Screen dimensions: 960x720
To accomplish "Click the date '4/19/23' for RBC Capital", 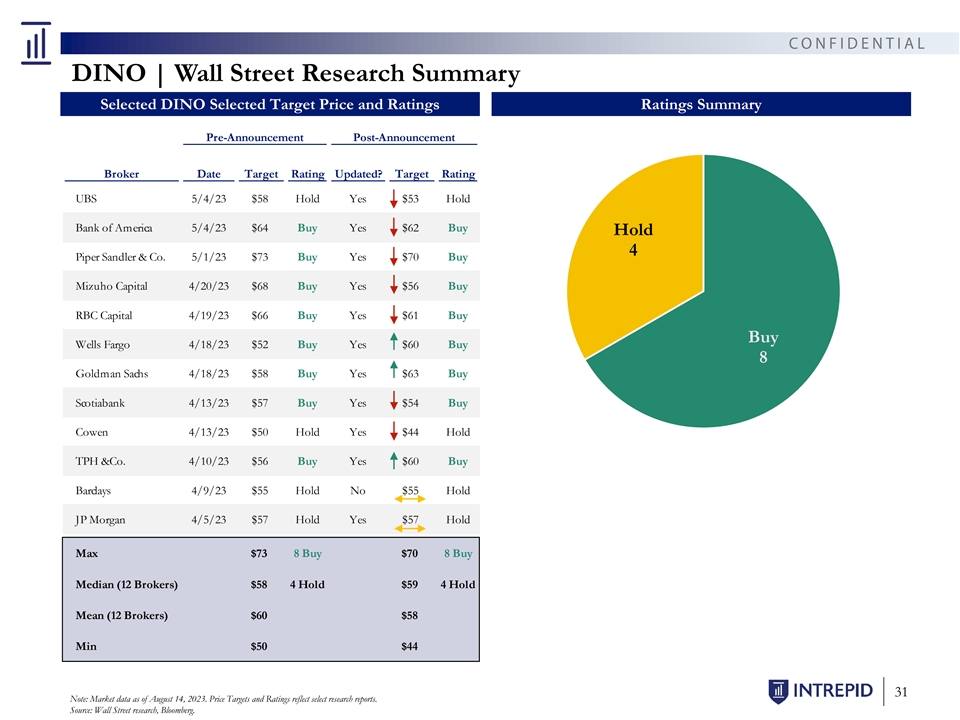I will [209, 315].
